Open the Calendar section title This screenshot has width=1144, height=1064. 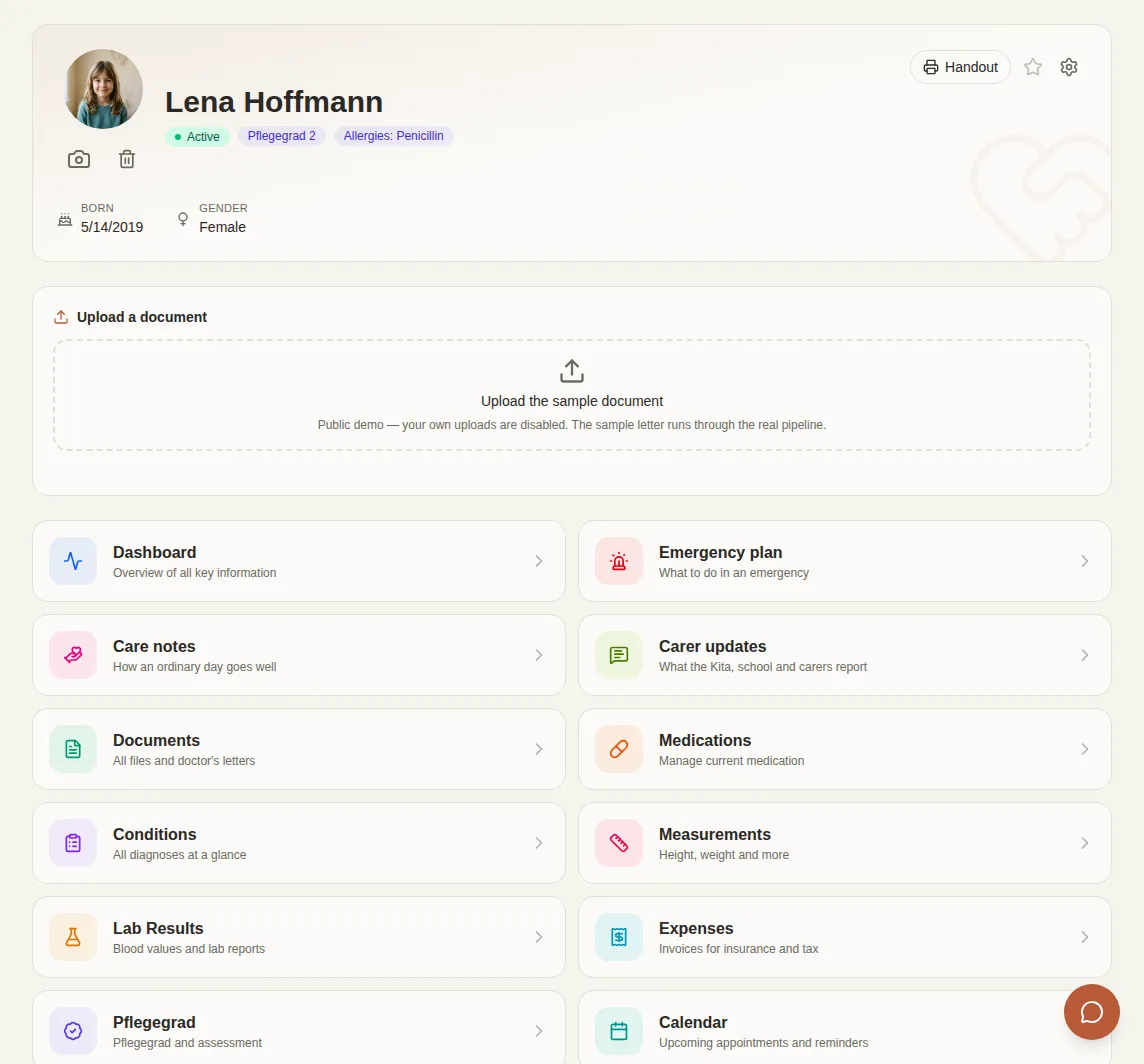click(693, 1022)
